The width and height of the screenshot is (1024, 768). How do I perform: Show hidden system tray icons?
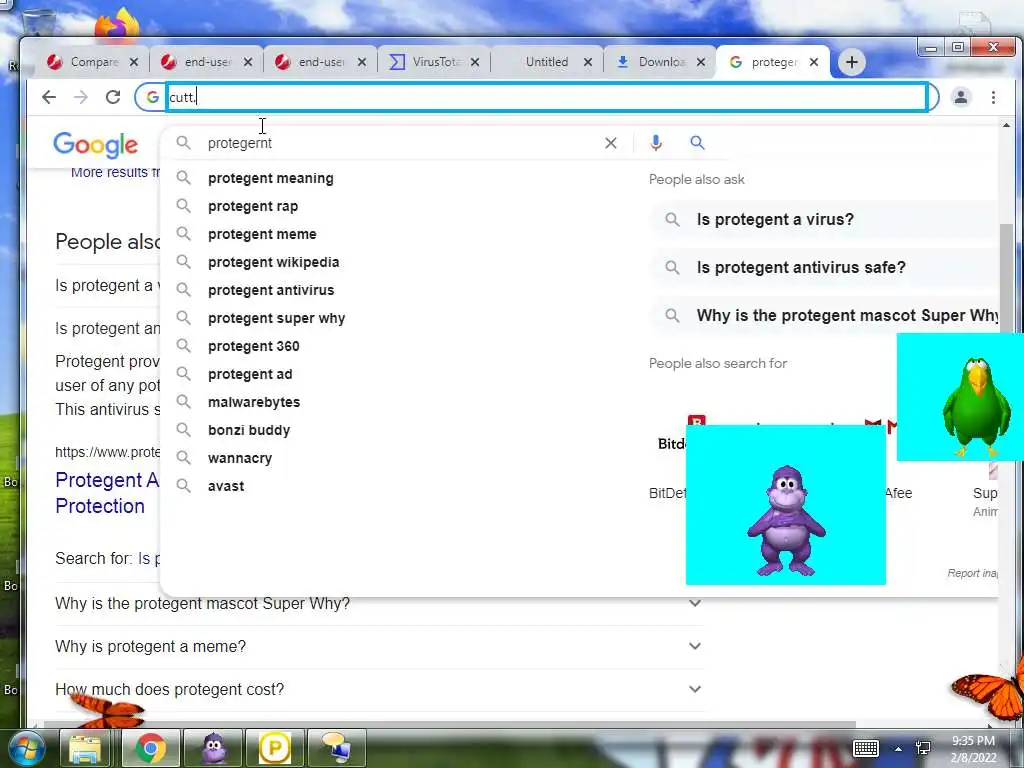point(898,749)
